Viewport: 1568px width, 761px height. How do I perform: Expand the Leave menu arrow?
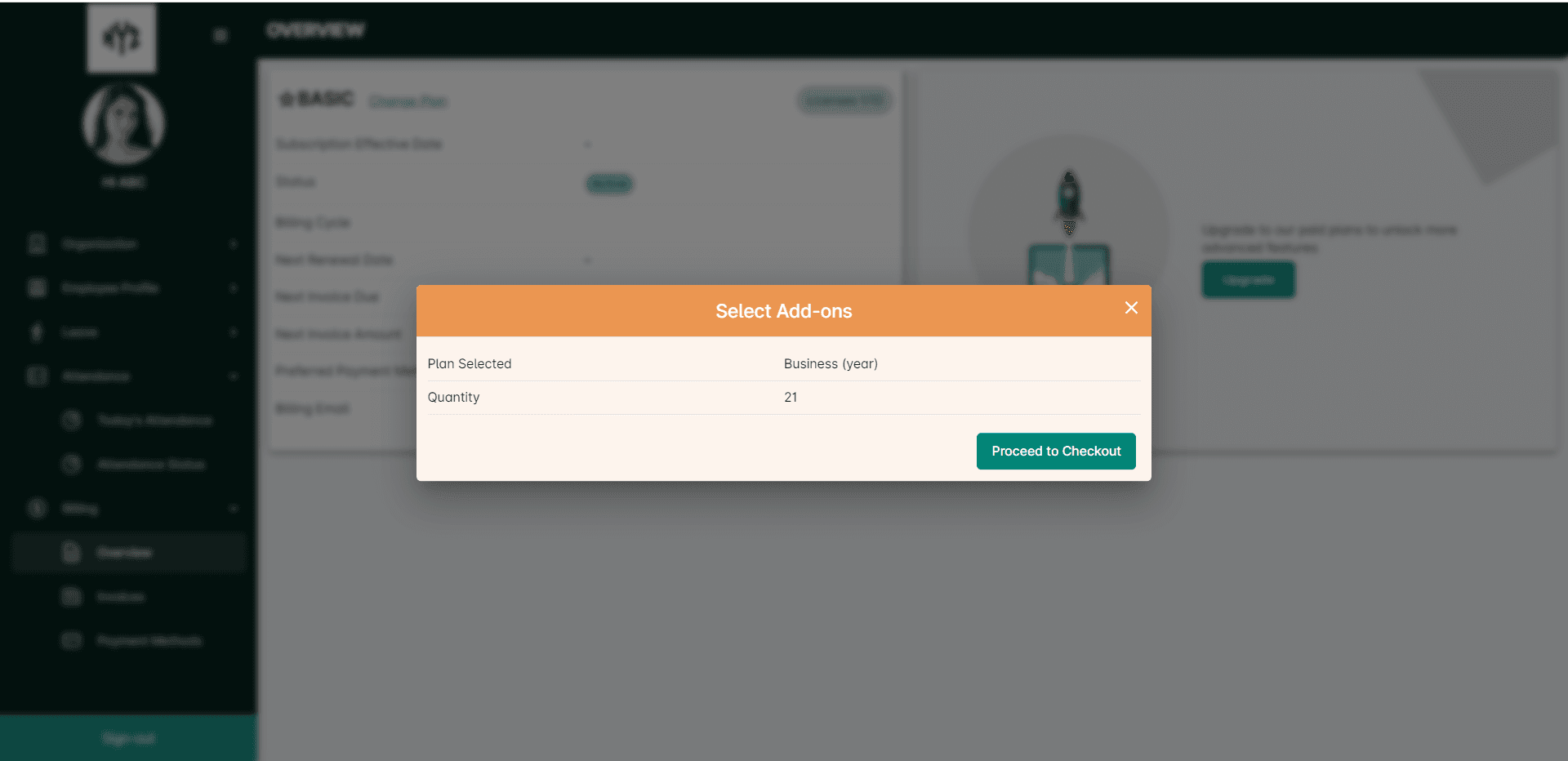(234, 332)
